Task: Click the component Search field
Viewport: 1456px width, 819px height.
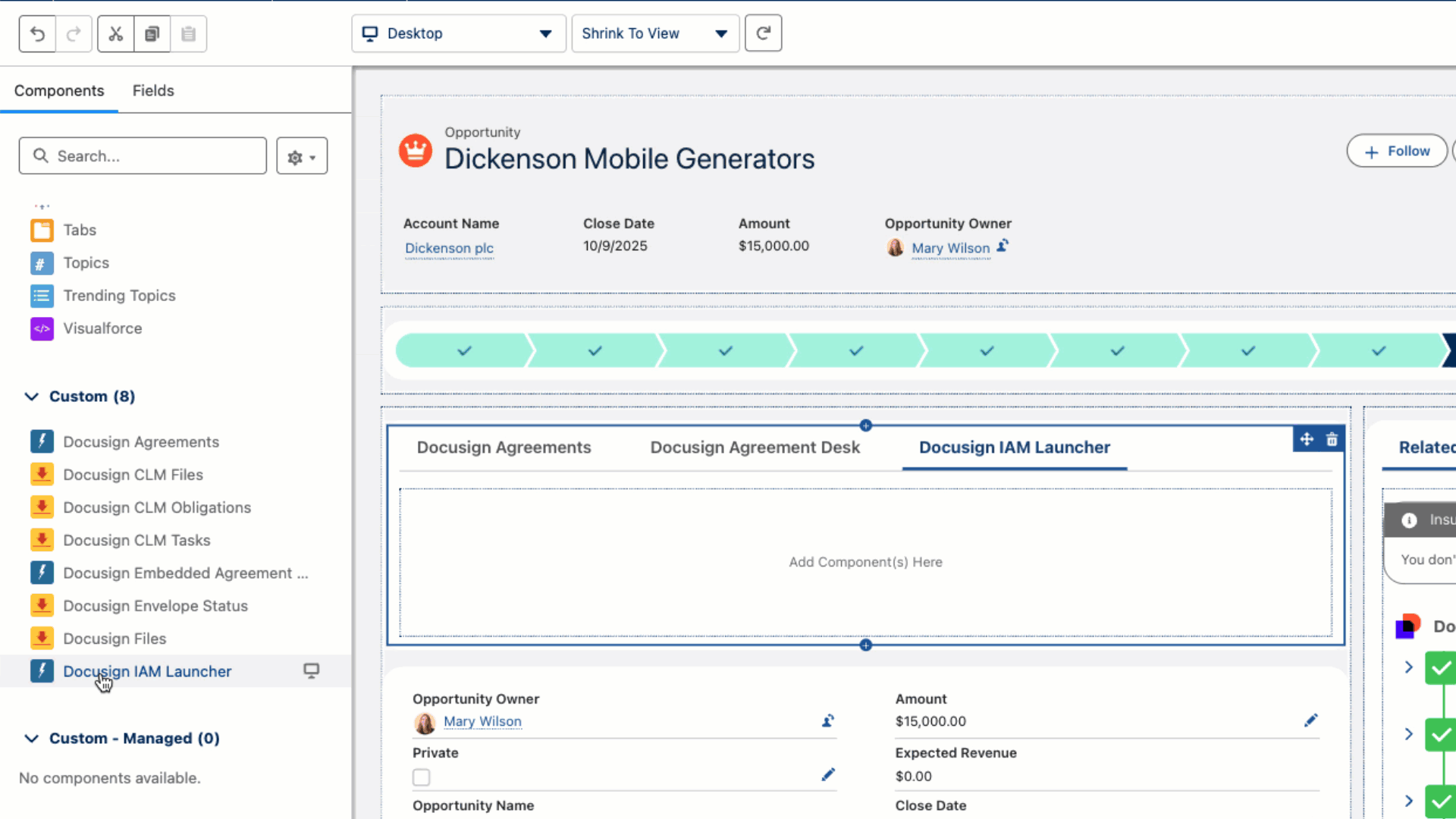Action: tap(142, 155)
